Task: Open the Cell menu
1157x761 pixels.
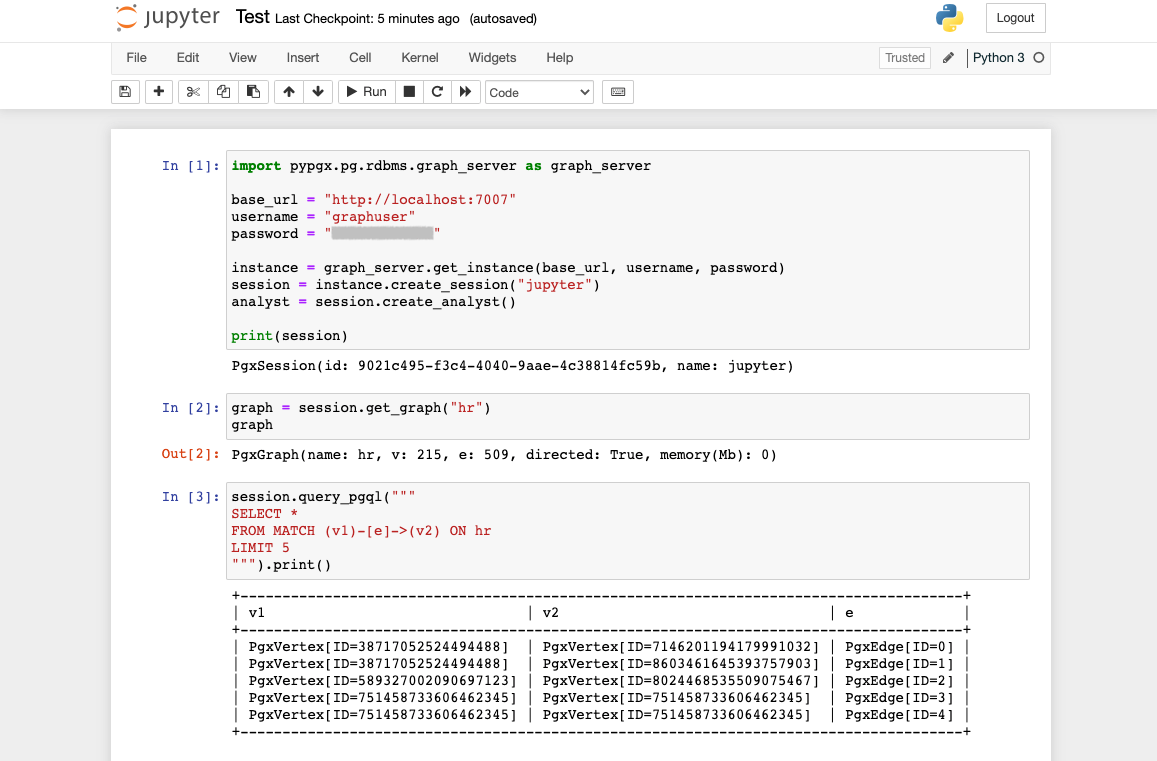Action: (360, 58)
